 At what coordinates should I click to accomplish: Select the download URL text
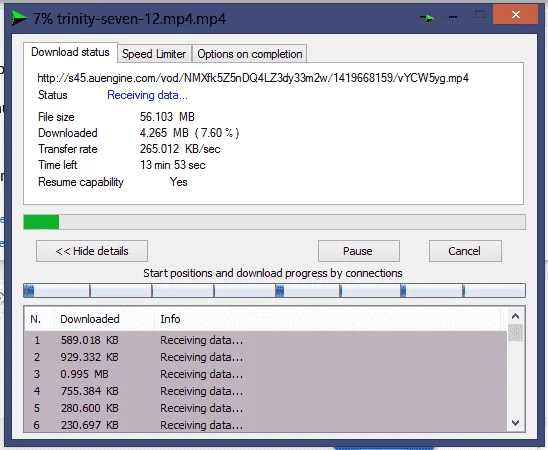[x=253, y=78]
